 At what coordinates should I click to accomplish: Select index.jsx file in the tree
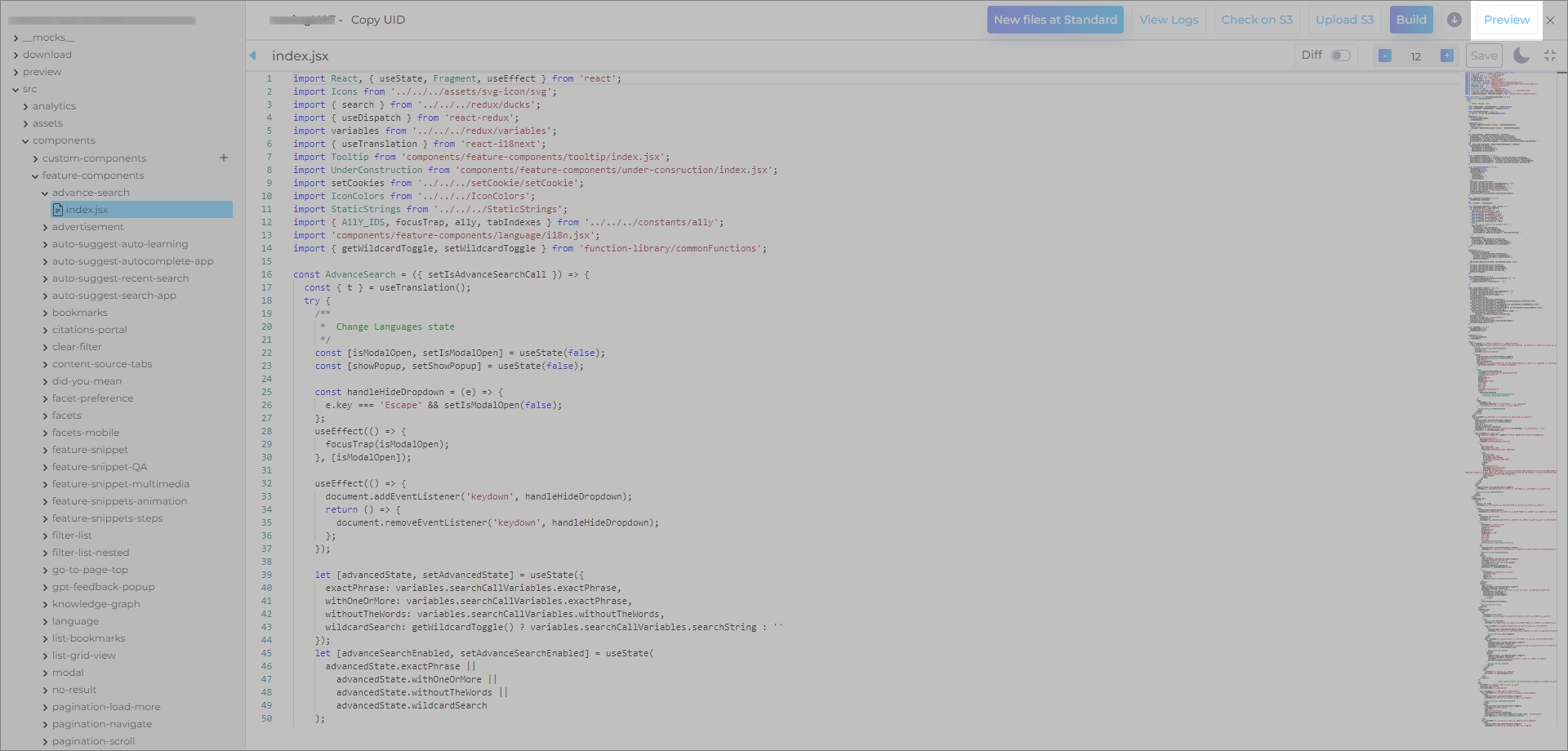[x=87, y=210]
